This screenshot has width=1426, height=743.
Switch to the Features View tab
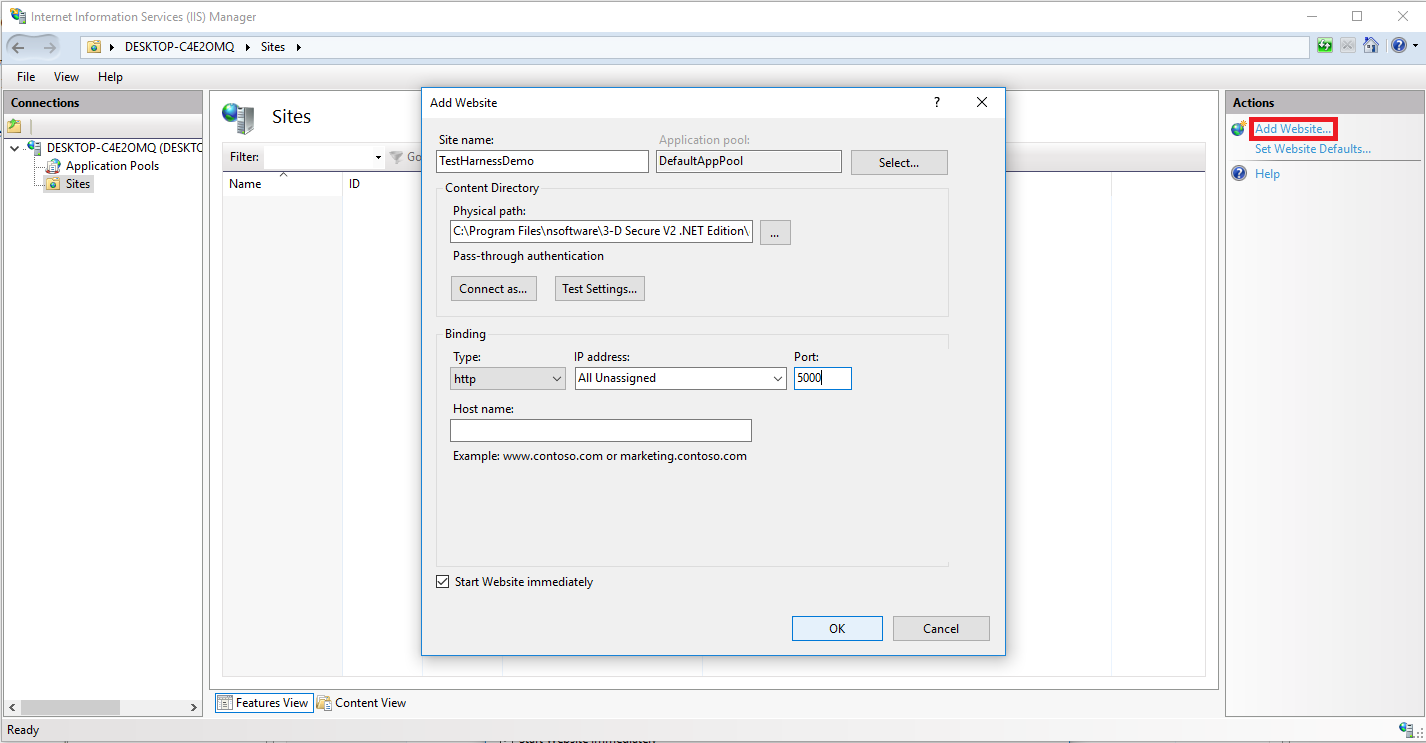(263, 703)
